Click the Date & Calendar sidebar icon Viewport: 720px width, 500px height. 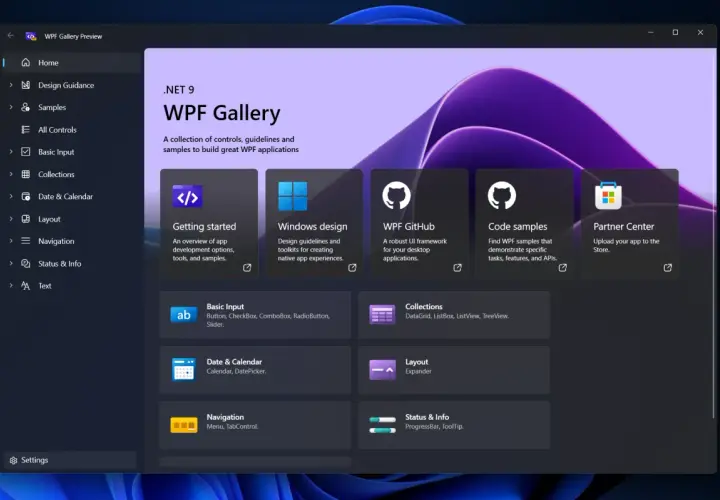[26, 197]
